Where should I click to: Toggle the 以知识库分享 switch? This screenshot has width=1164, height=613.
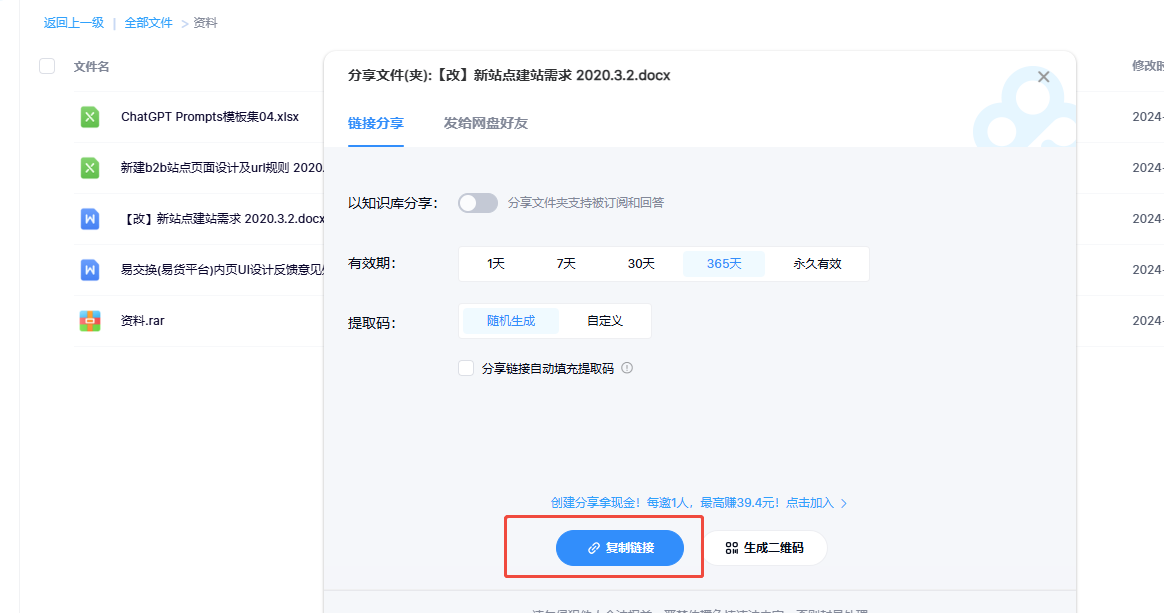477,203
